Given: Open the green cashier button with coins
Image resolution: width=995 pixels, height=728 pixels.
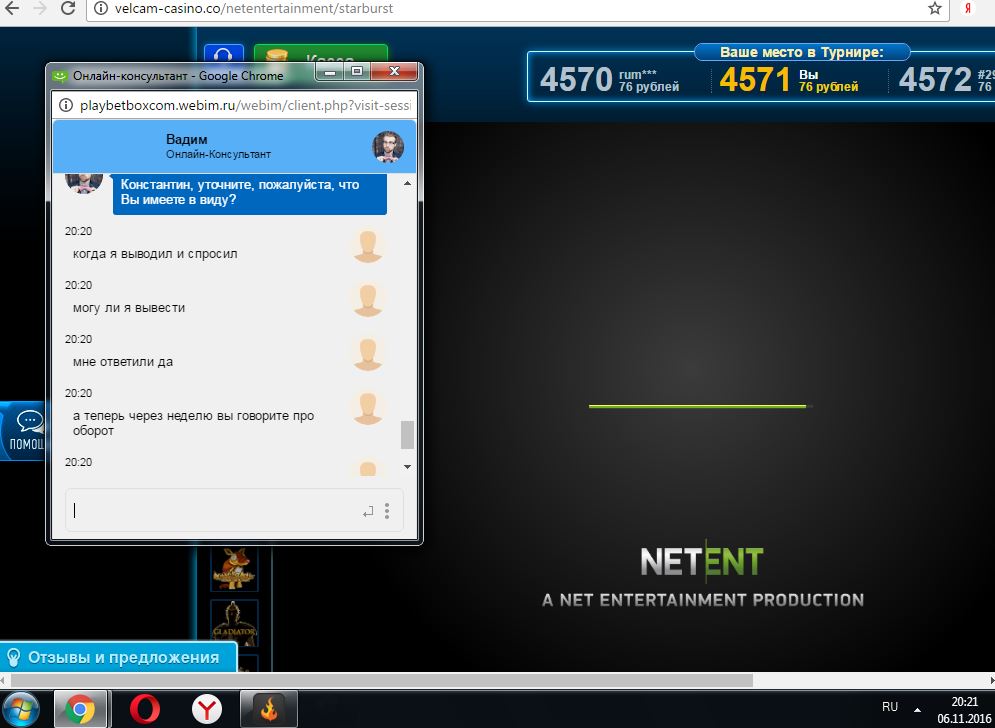Looking at the screenshot, I should (320, 54).
